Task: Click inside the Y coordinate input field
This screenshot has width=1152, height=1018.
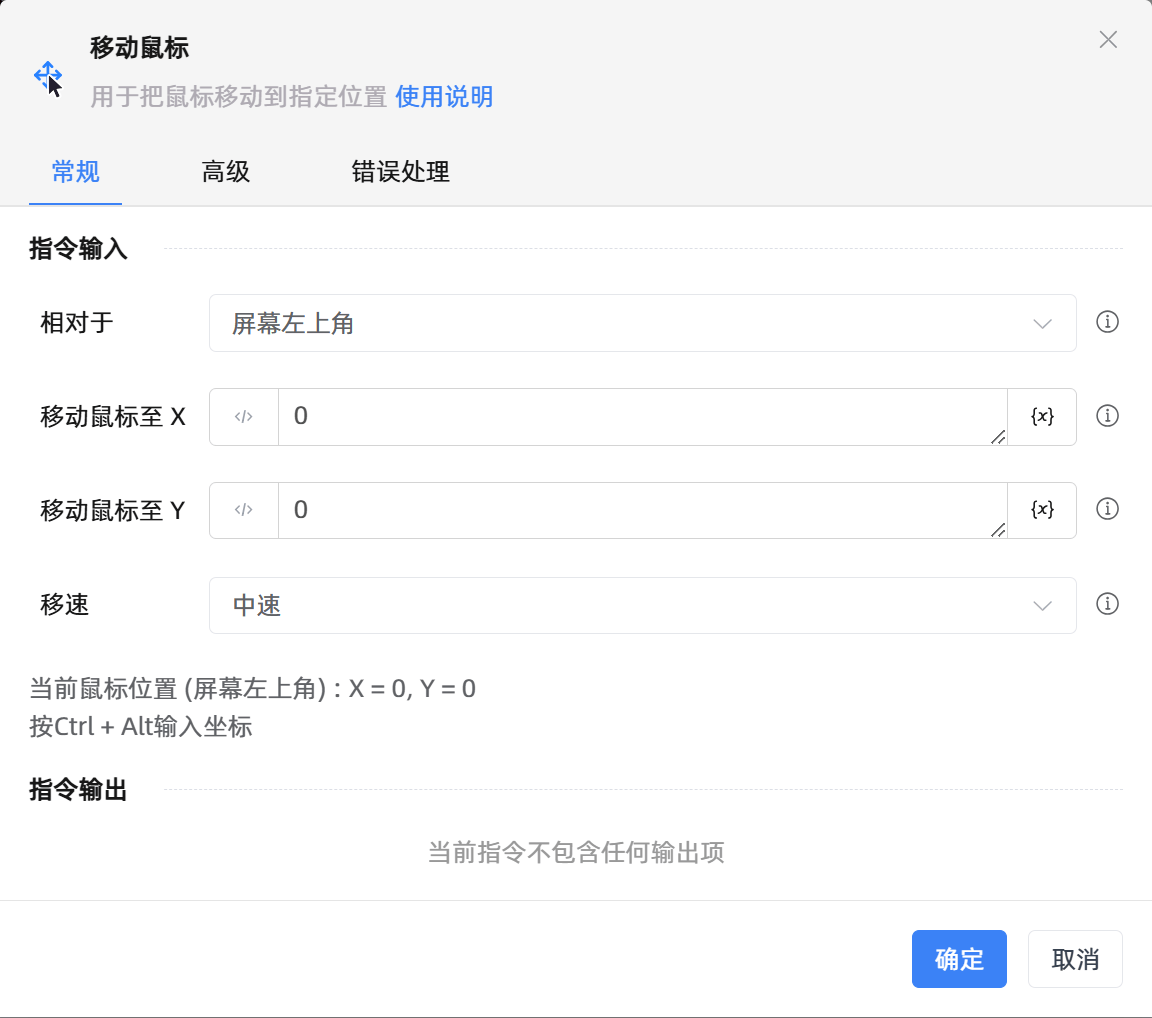Action: 600,510
